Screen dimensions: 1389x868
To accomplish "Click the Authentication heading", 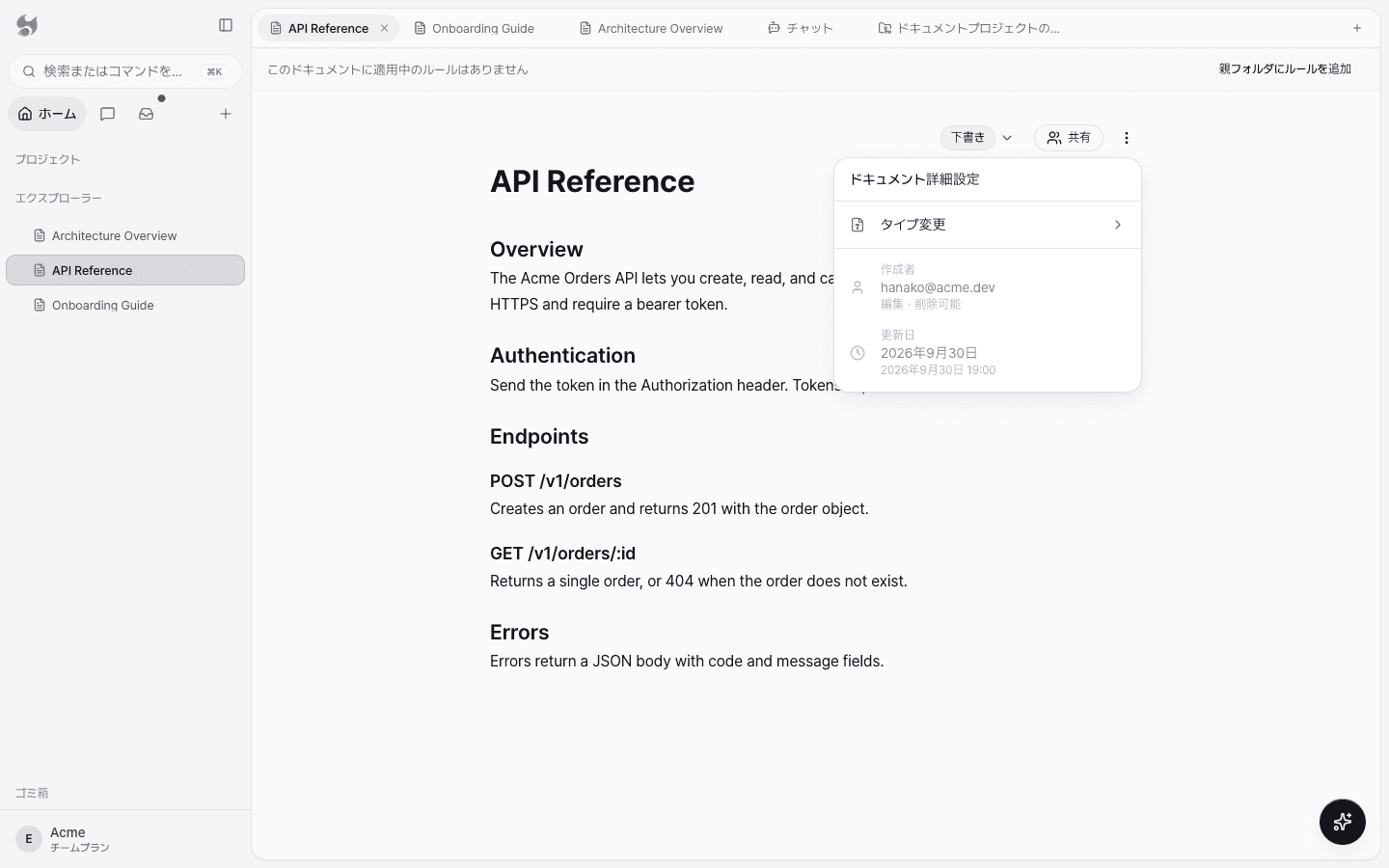I will 562,355.
